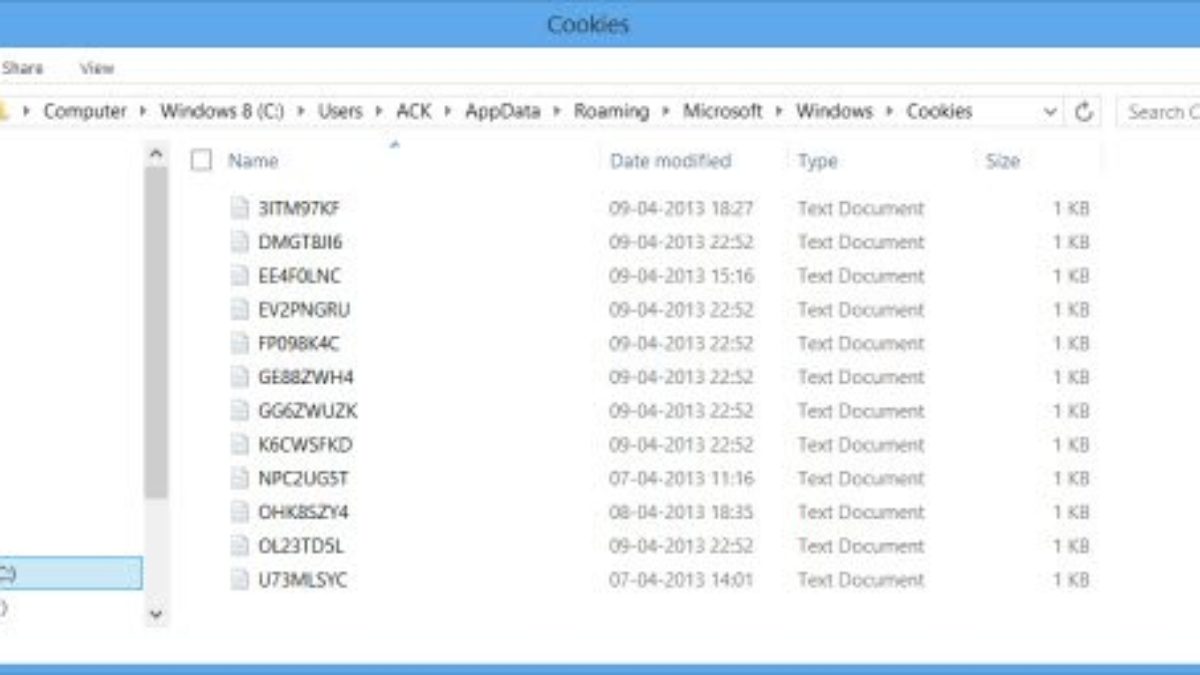This screenshot has width=1200, height=675.
Task: Sort files by Date modified column
Action: tap(671, 160)
